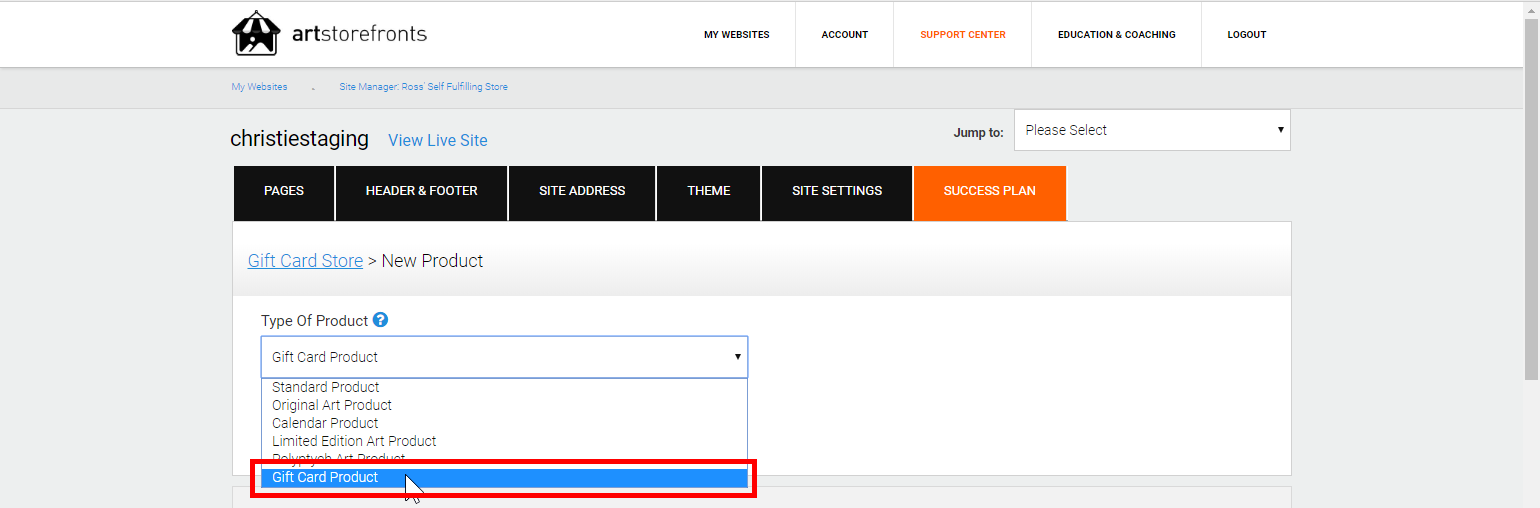1540x508 pixels.
Task: Select Gift Card Product in list
Action: pyautogui.click(x=325, y=477)
